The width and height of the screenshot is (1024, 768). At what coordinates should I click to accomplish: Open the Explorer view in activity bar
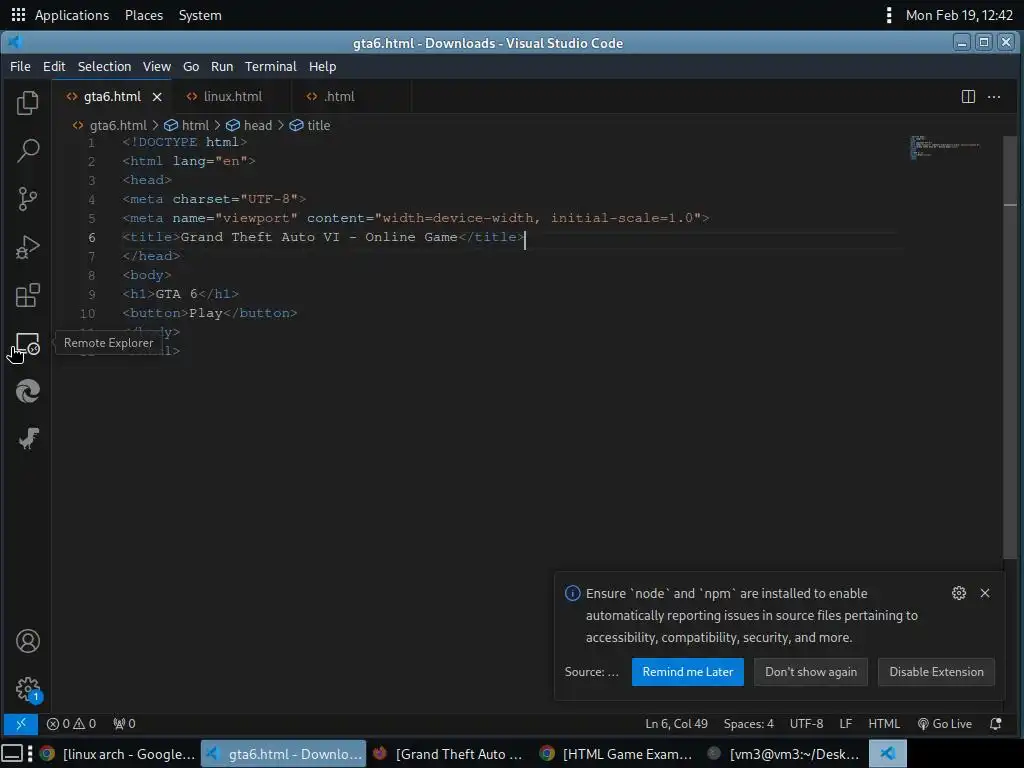27,103
